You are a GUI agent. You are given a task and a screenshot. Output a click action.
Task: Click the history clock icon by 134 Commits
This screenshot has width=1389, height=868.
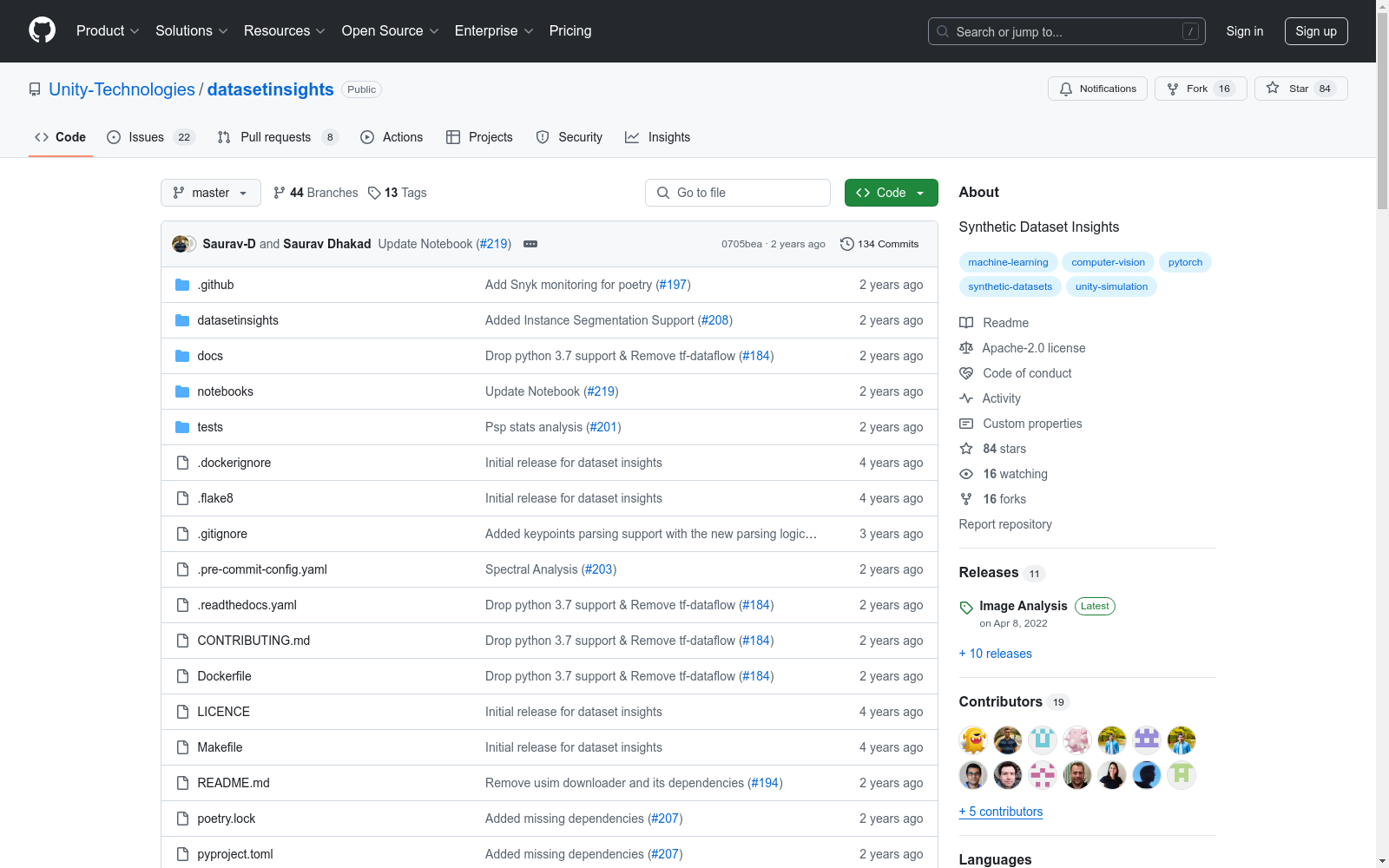pos(847,244)
